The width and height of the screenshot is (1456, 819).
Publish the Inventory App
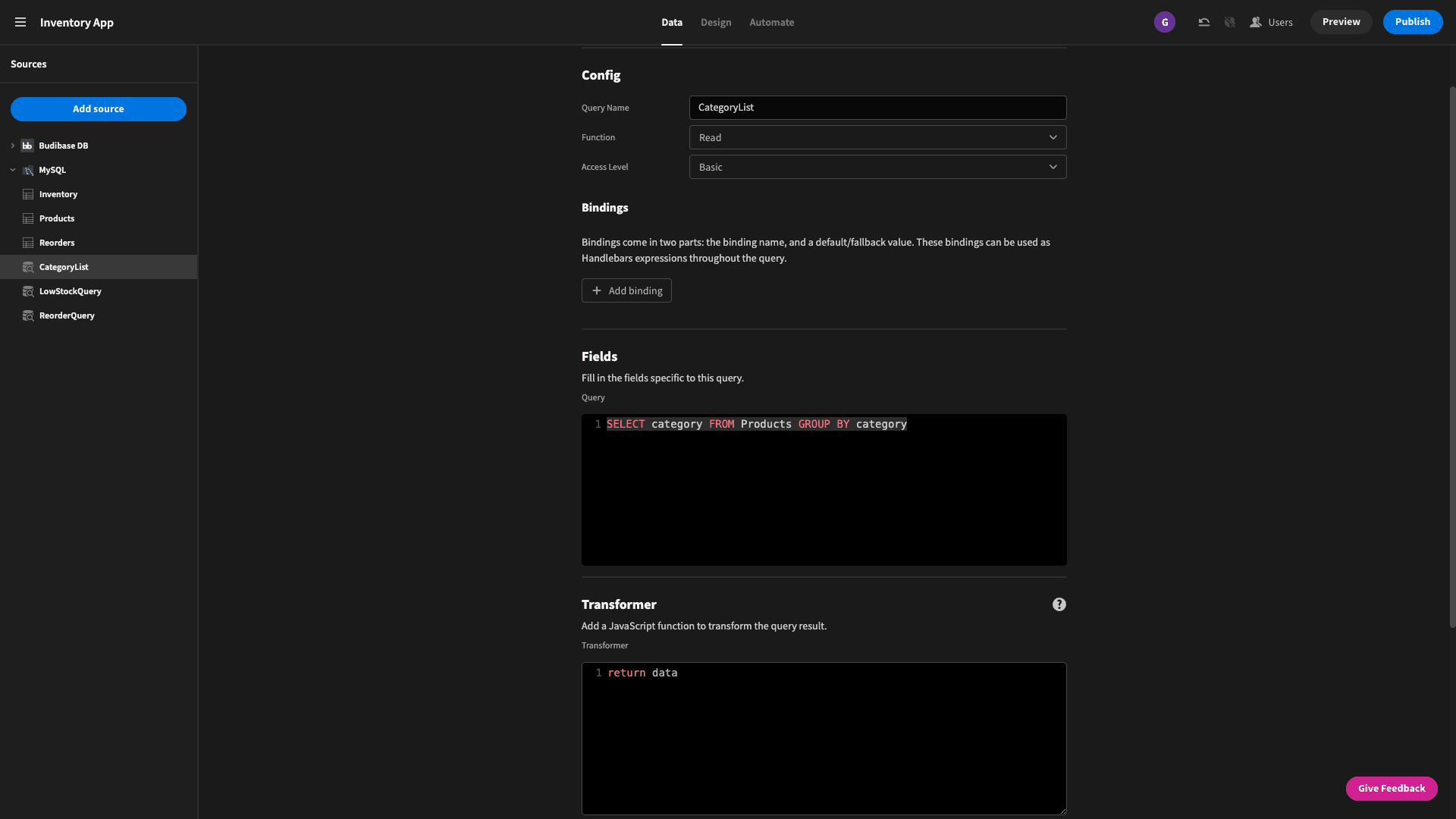pos(1412,22)
